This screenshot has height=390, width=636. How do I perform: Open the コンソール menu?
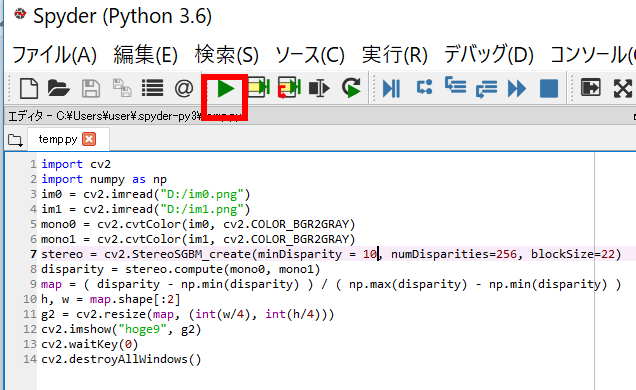[x=593, y=54]
